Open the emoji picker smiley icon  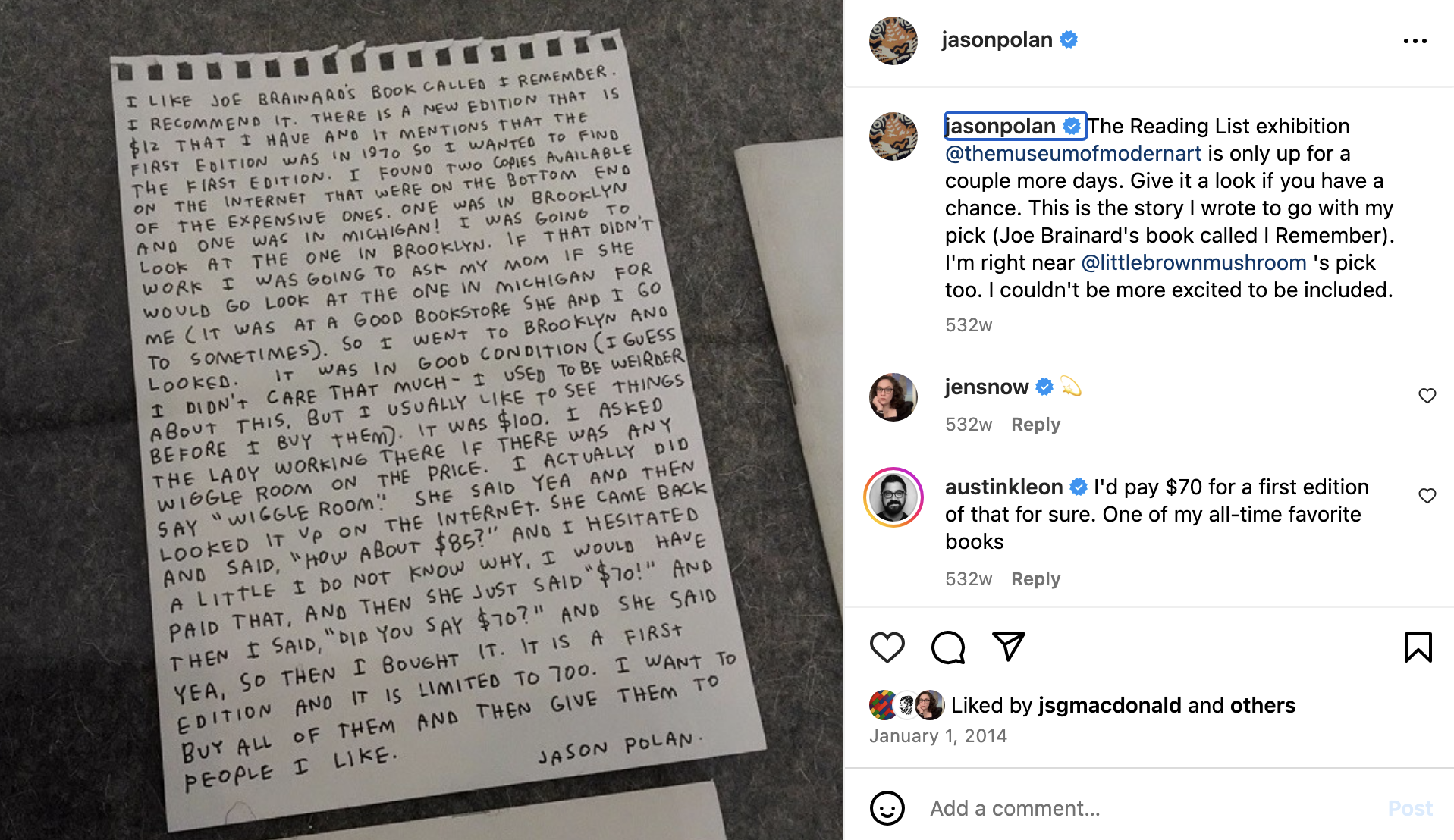(x=887, y=808)
